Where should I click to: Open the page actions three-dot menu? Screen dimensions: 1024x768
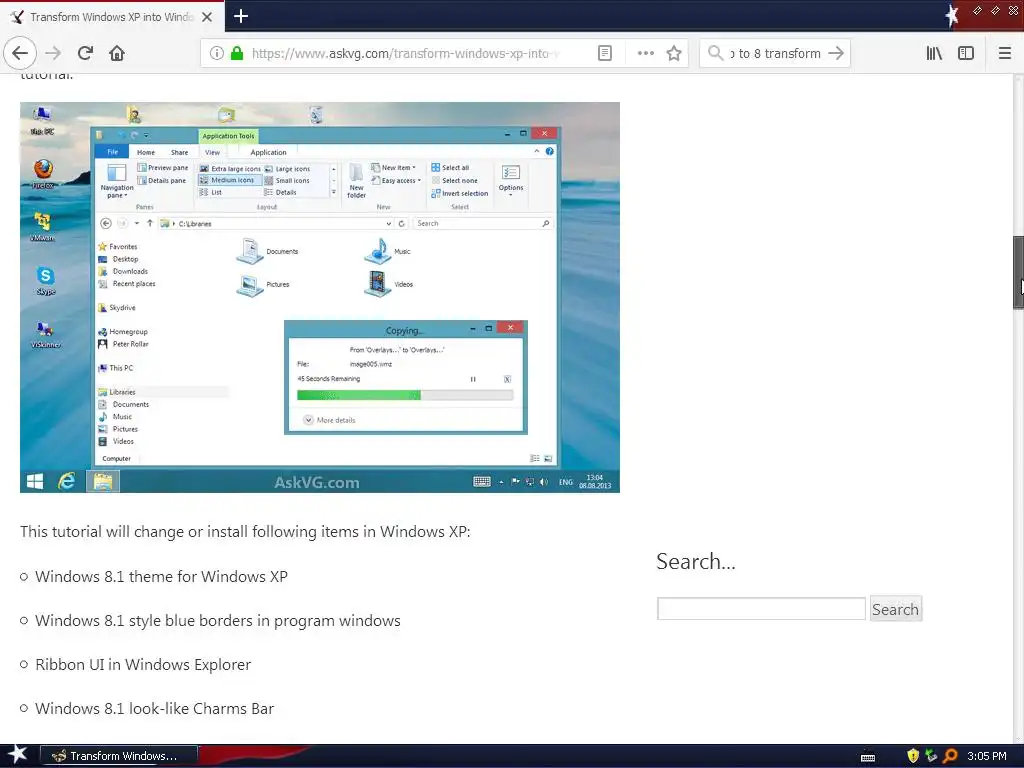click(645, 53)
